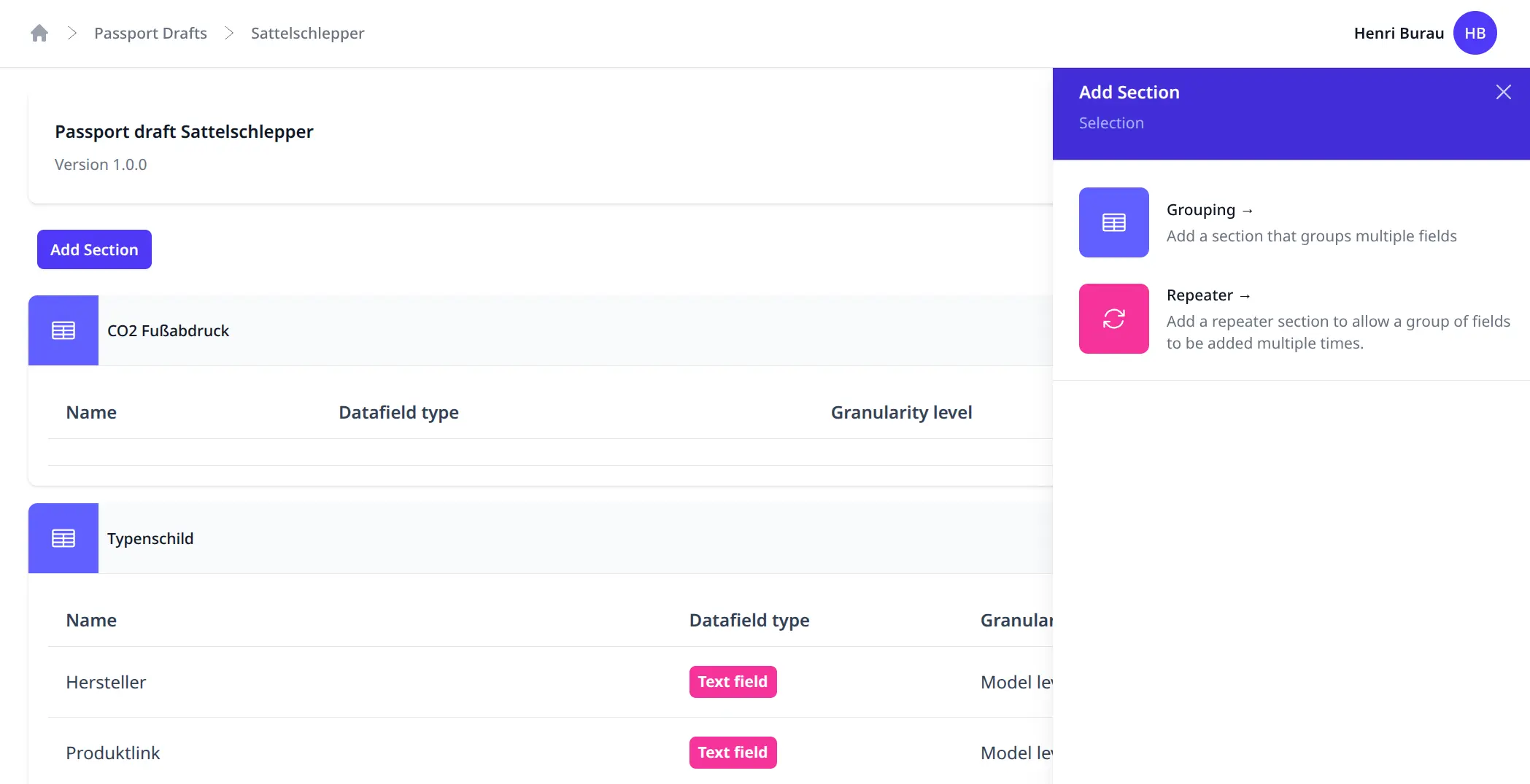Image resolution: width=1530 pixels, height=784 pixels.
Task: Select the Hersteller row name
Action: [106, 681]
